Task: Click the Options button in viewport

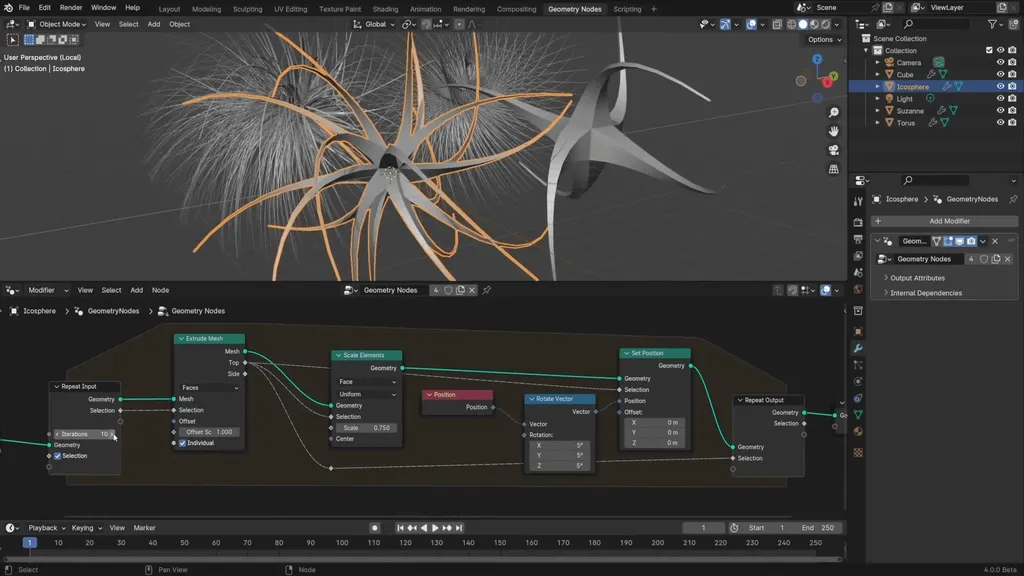Action: point(822,39)
